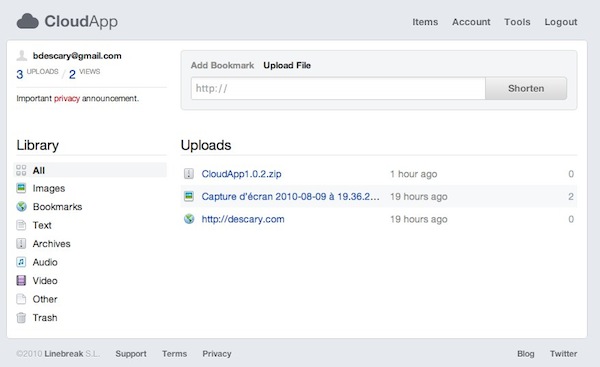Click the archive icon next to CloudApp1.0.2.zip
The width and height of the screenshot is (600, 367).
click(189, 174)
